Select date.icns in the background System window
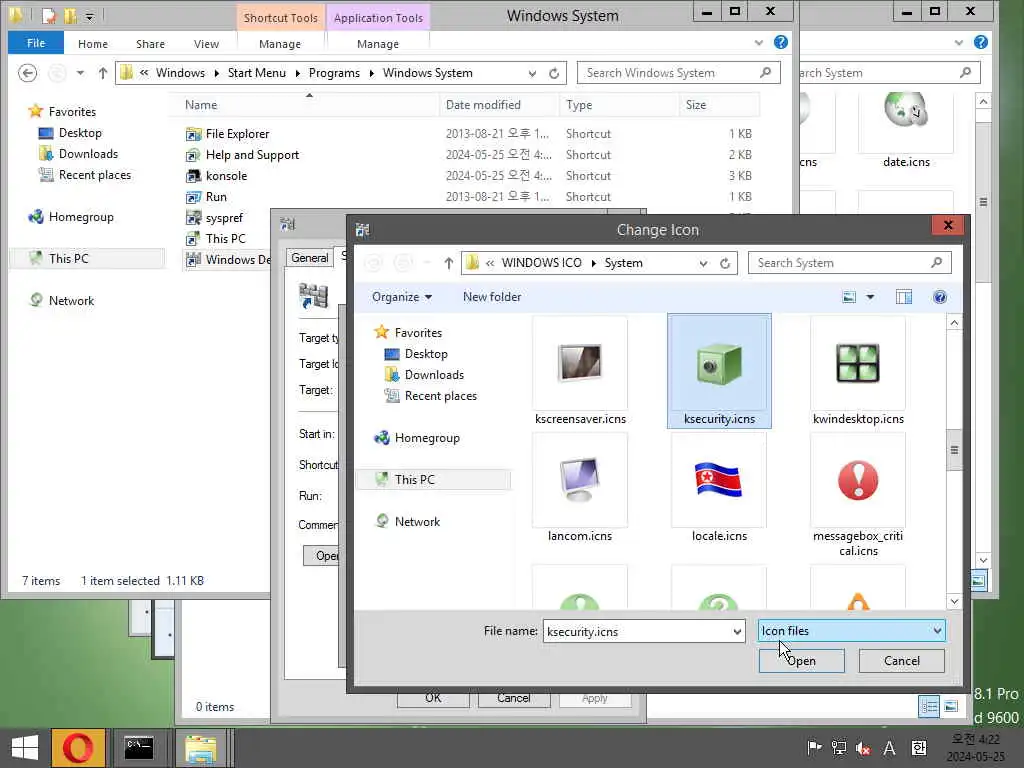 point(906,131)
